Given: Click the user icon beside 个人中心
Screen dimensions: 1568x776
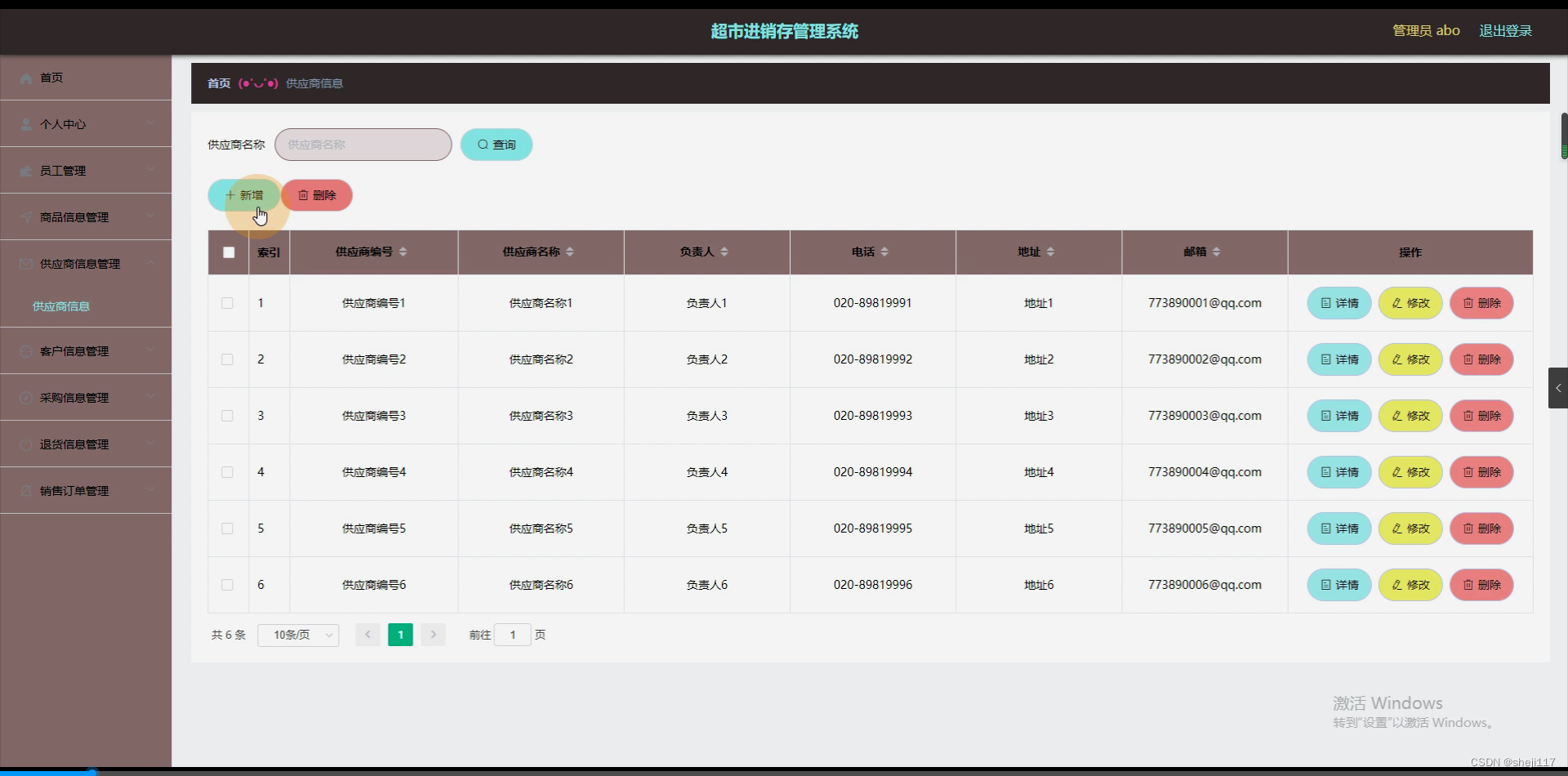Looking at the screenshot, I should click(26, 125).
